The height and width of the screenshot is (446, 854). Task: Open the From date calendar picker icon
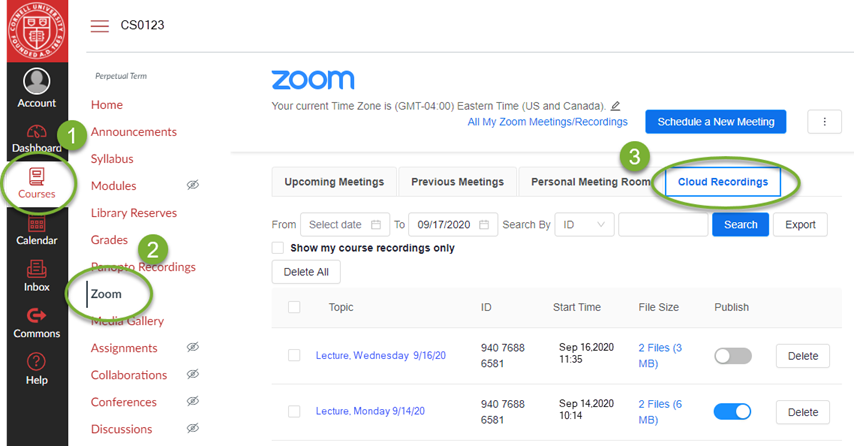tap(376, 224)
